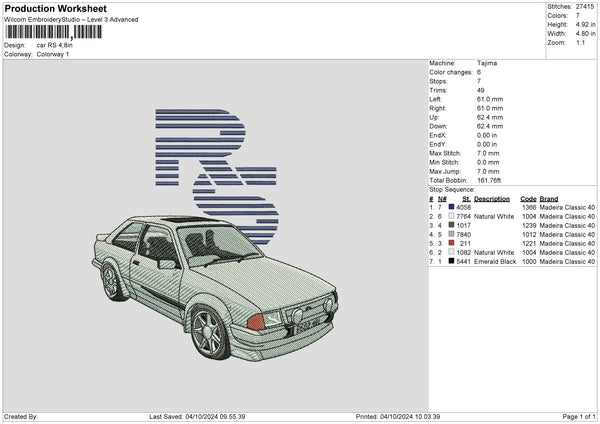The height and width of the screenshot is (424, 600).
Task: Select Natural White in the 7764 row
Action: [x=494, y=217]
